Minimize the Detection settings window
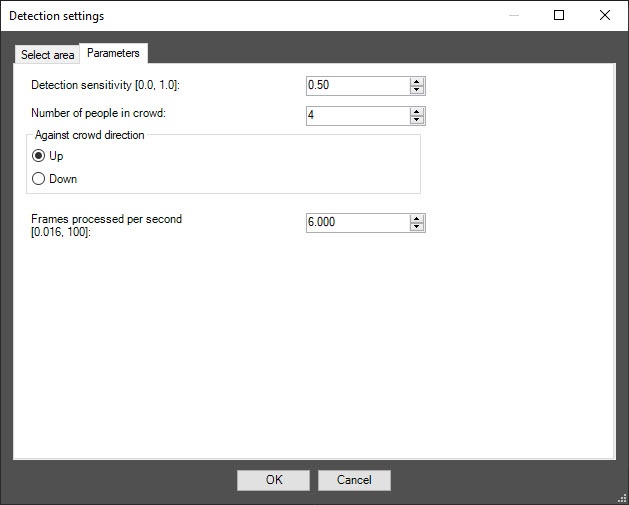Viewport: 629px width, 505px height. [x=514, y=15]
